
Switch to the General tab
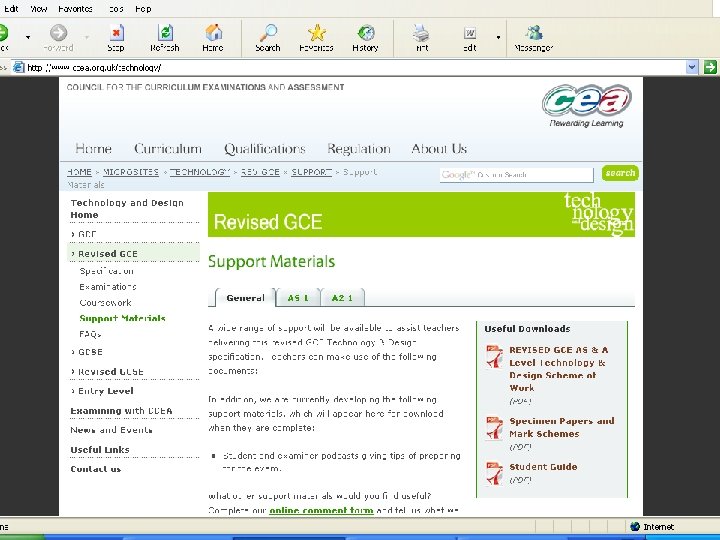pyautogui.click(x=245, y=298)
